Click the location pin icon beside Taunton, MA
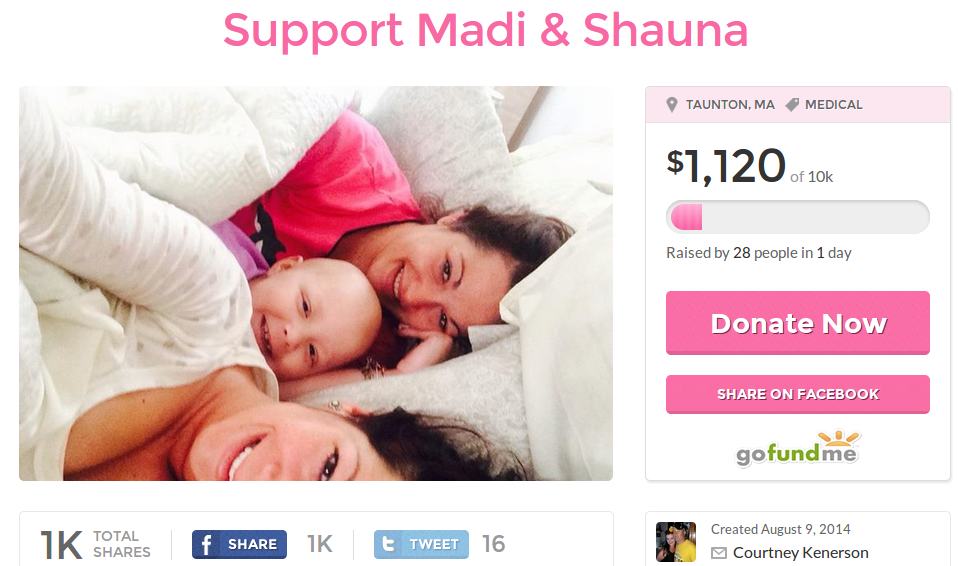958x566 pixels. point(671,105)
